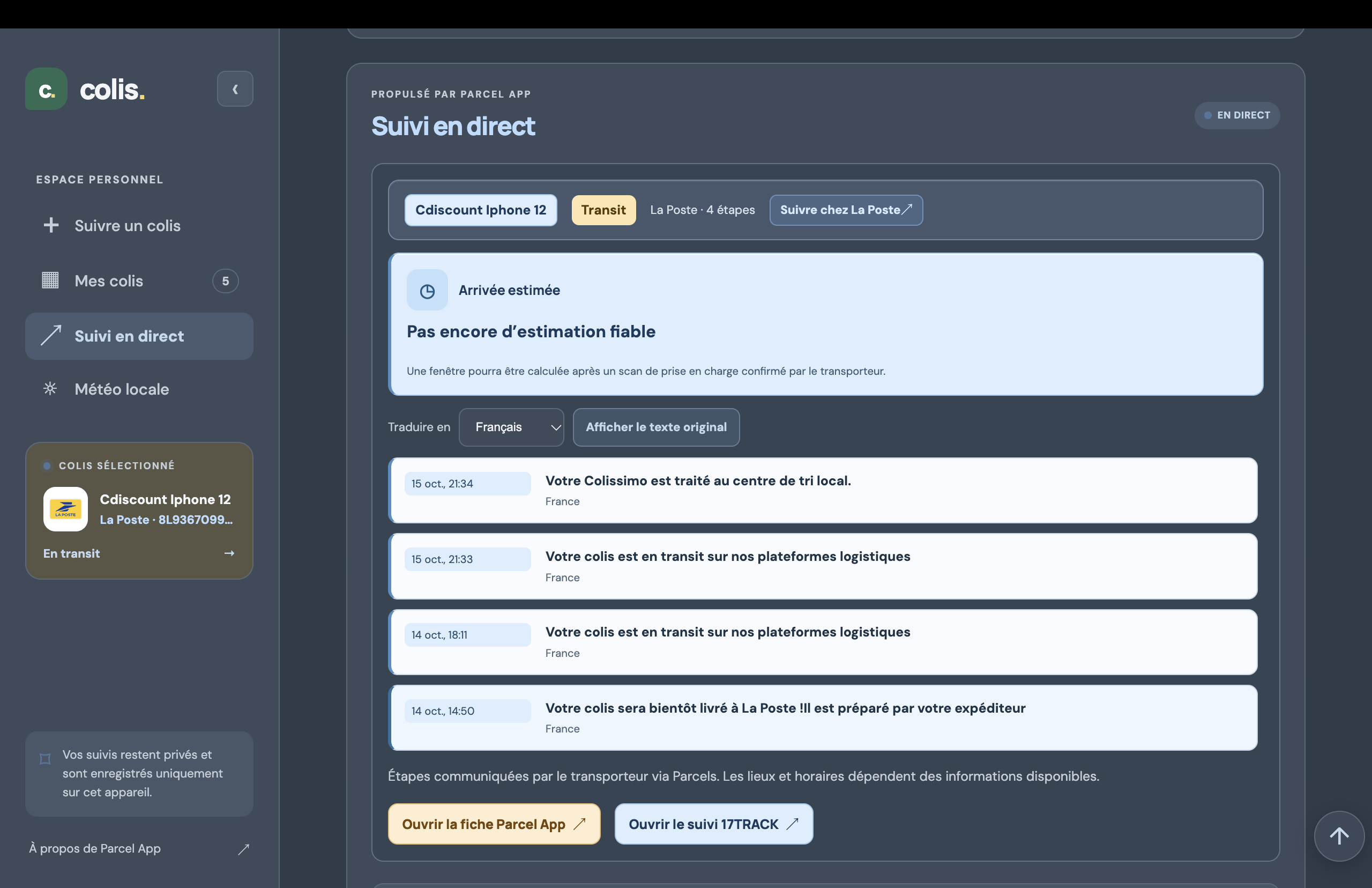The image size is (1372, 888).
Task: Open Météo locale section
Action: [139, 389]
